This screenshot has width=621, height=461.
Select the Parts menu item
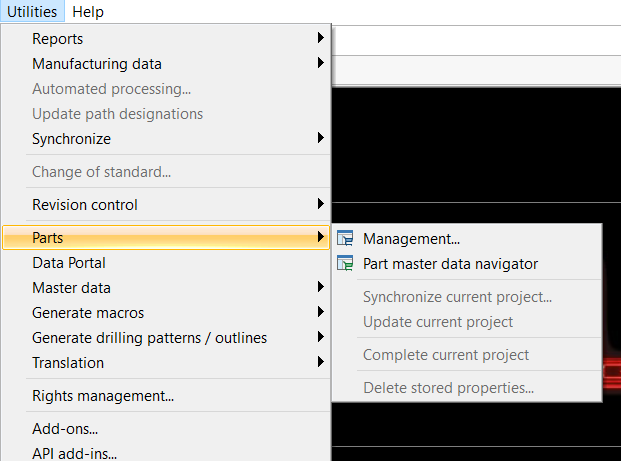click(166, 238)
